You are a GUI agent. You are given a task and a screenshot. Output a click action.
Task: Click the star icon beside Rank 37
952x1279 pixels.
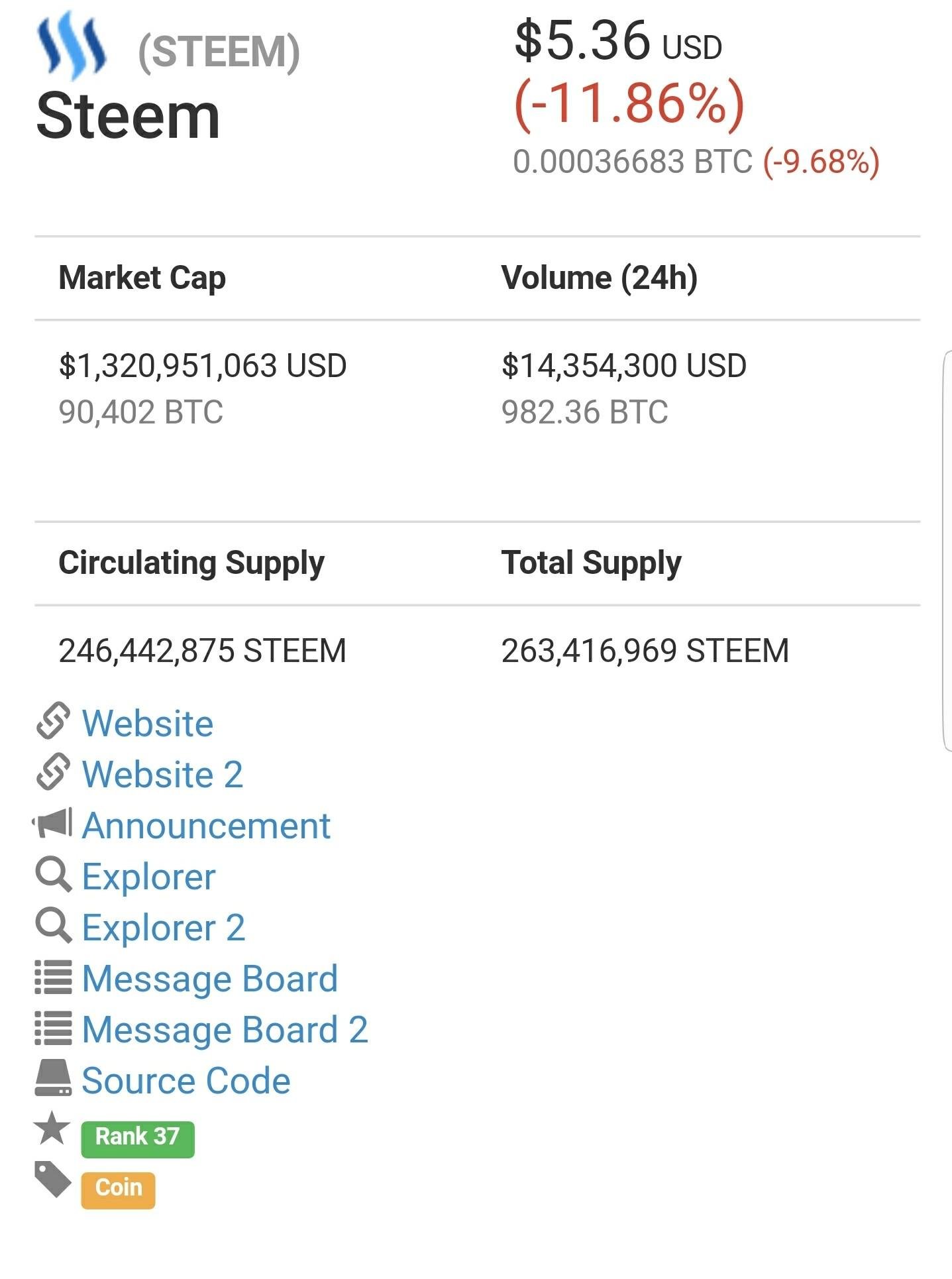52,1129
